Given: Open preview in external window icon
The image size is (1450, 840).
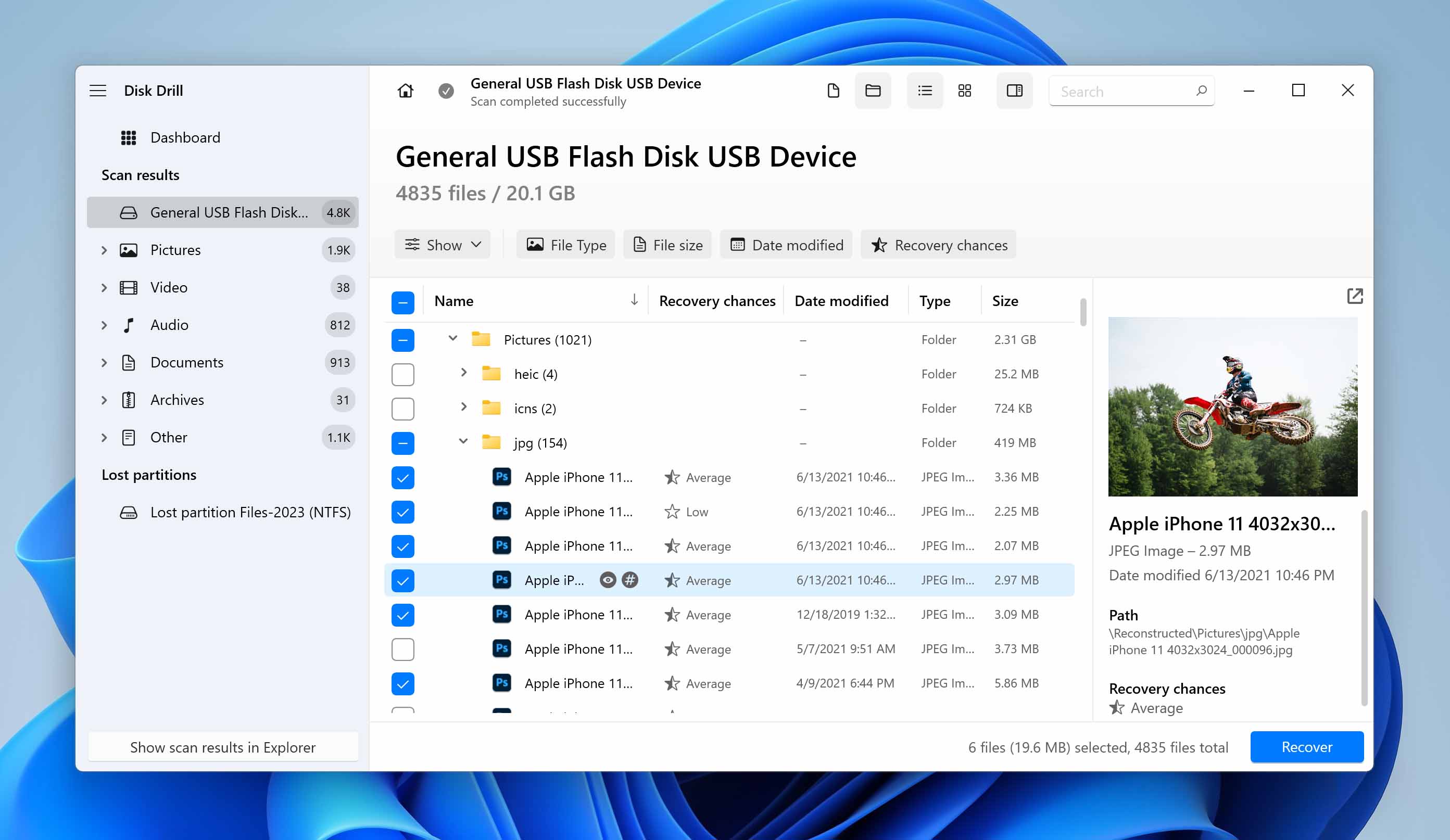Looking at the screenshot, I should (x=1355, y=296).
